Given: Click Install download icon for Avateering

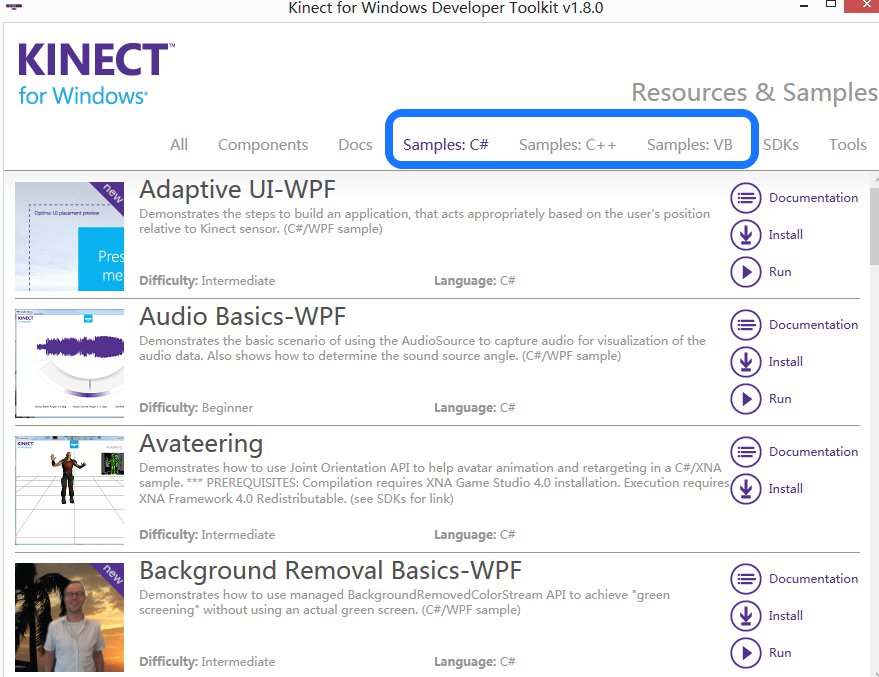Looking at the screenshot, I should point(746,489).
